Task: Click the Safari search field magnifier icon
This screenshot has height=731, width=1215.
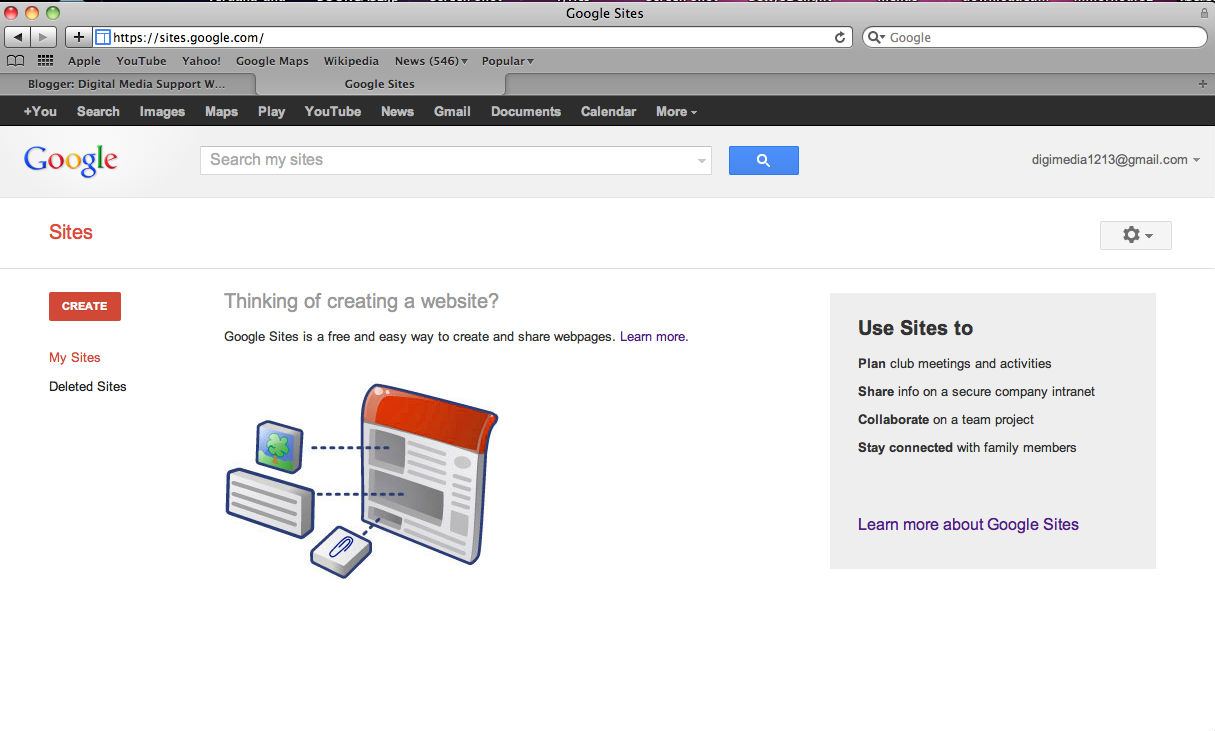Action: click(x=876, y=37)
